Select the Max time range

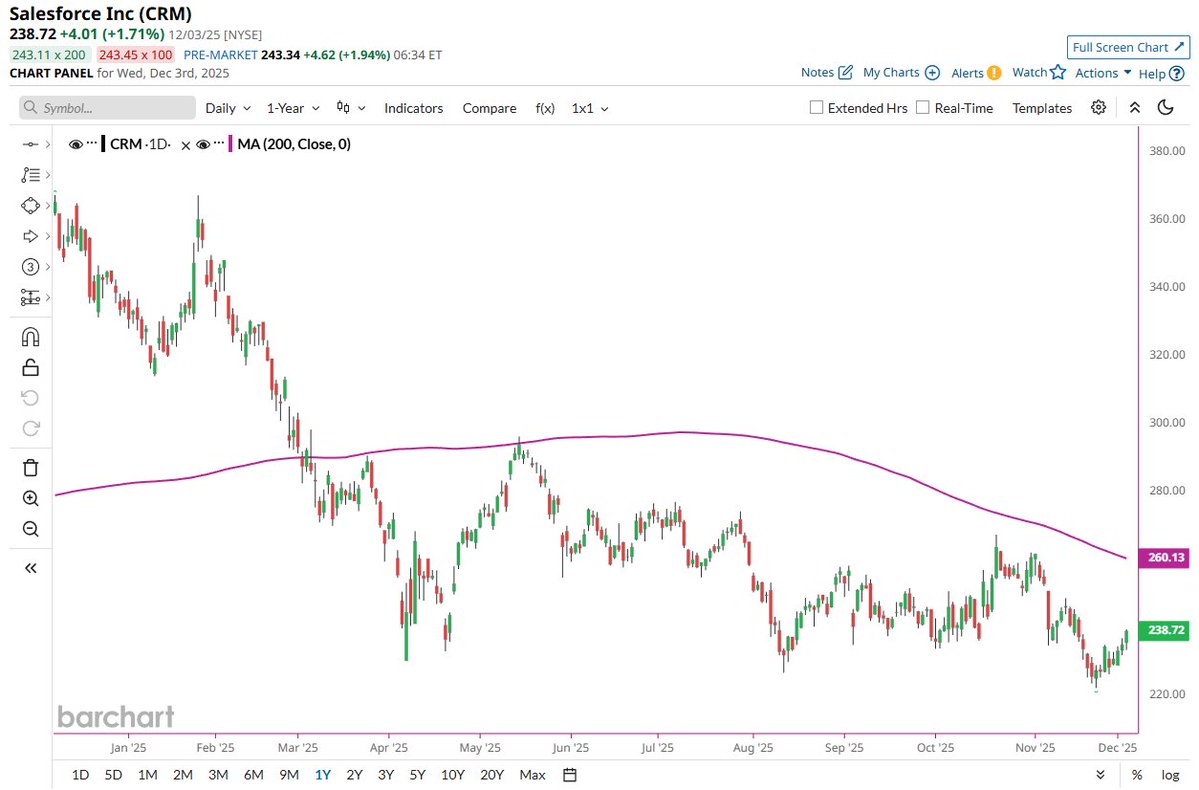(x=532, y=775)
